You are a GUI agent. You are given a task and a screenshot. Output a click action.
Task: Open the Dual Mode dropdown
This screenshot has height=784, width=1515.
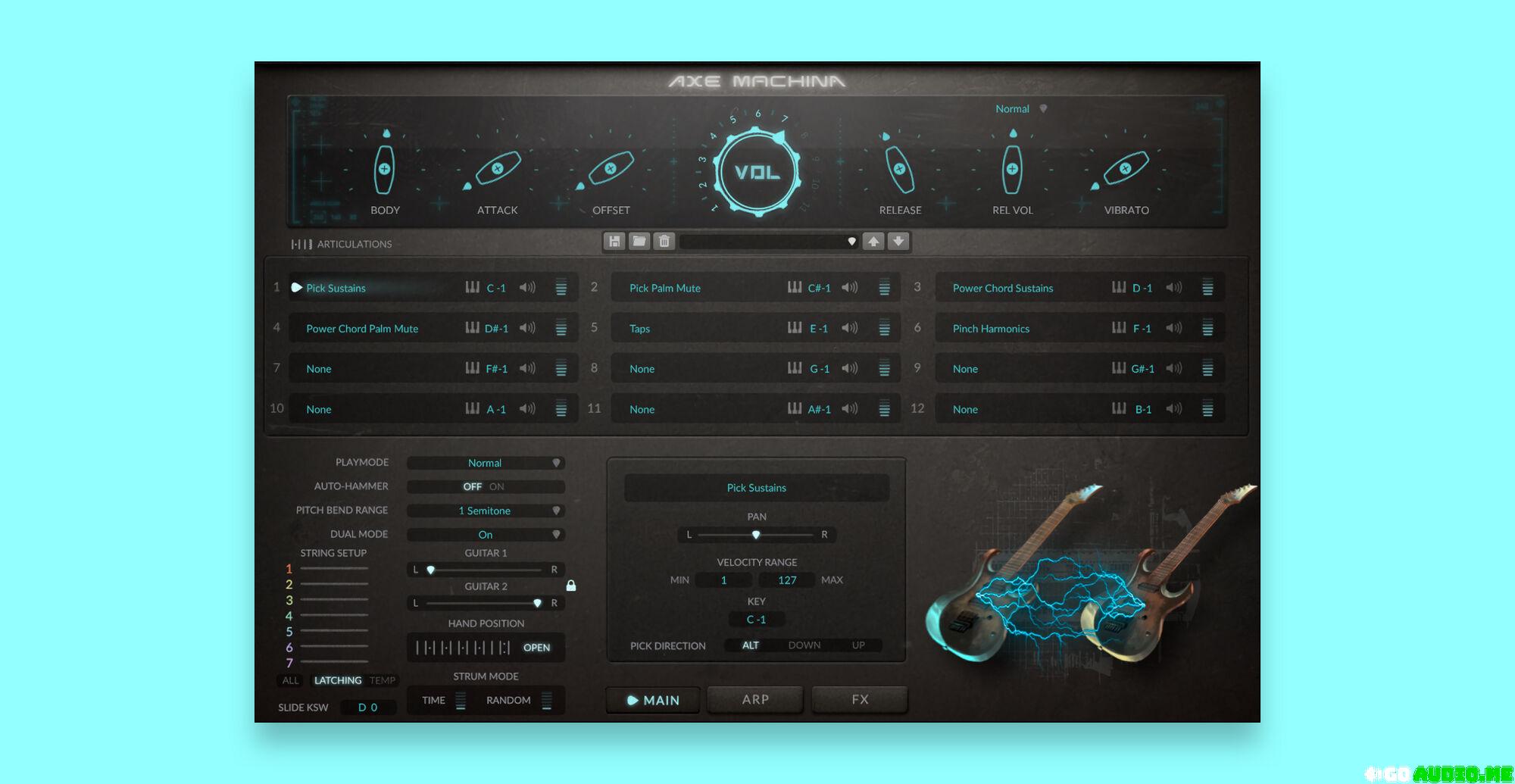coord(486,535)
